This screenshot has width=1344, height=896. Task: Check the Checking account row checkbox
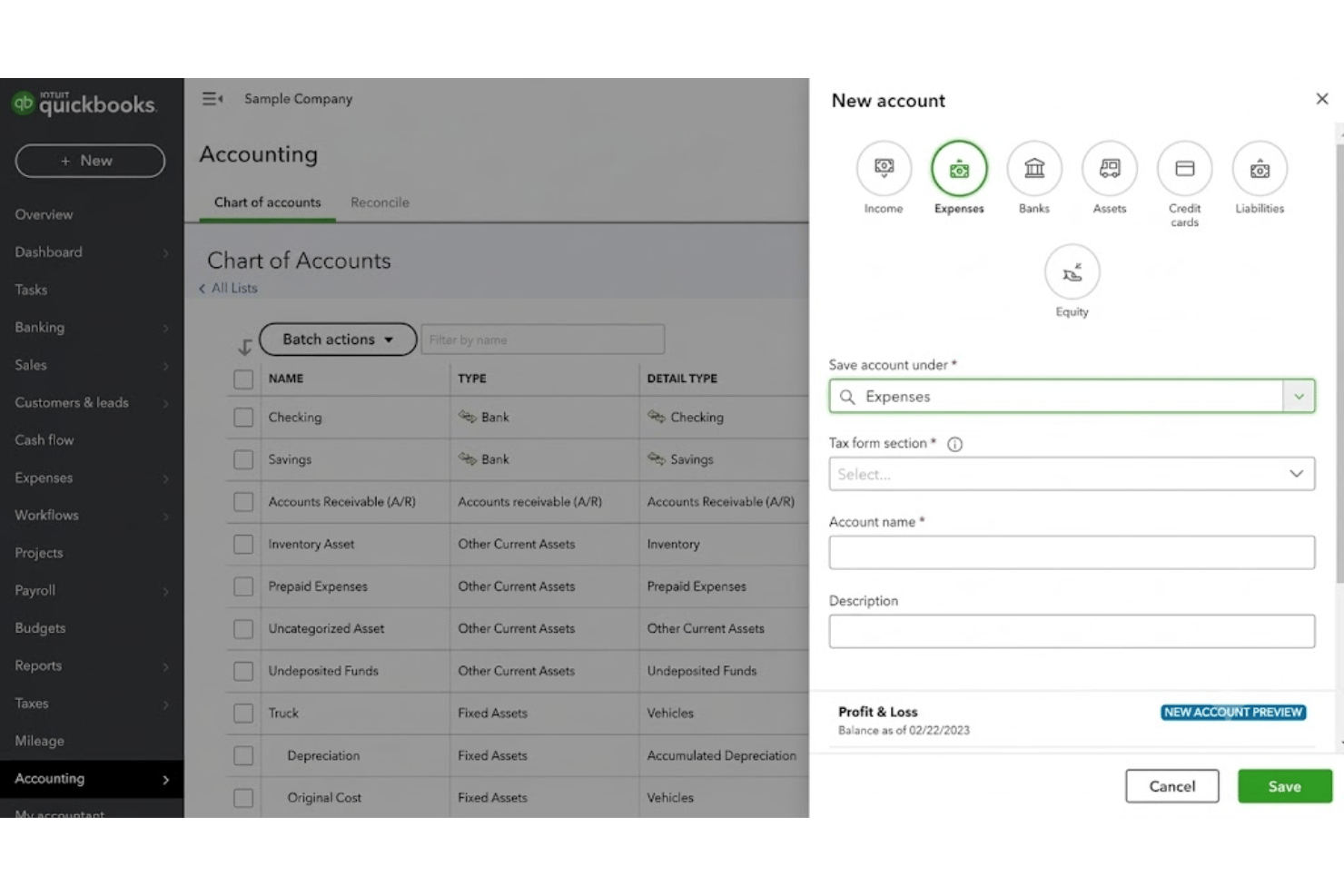pyautogui.click(x=243, y=418)
